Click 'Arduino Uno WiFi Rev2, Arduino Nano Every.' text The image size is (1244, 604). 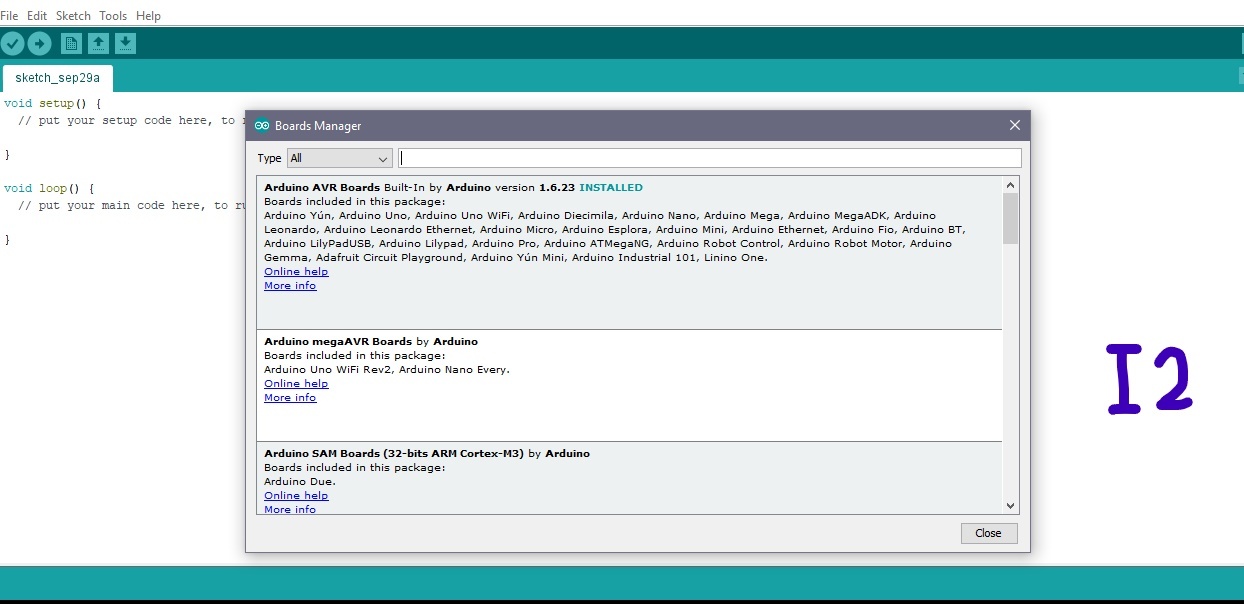387,370
